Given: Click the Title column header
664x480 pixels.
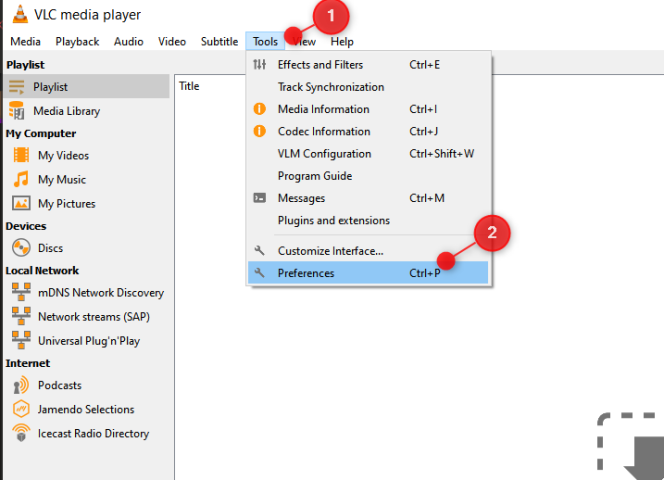Looking at the screenshot, I should pyautogui.click(x=189, y=86).
